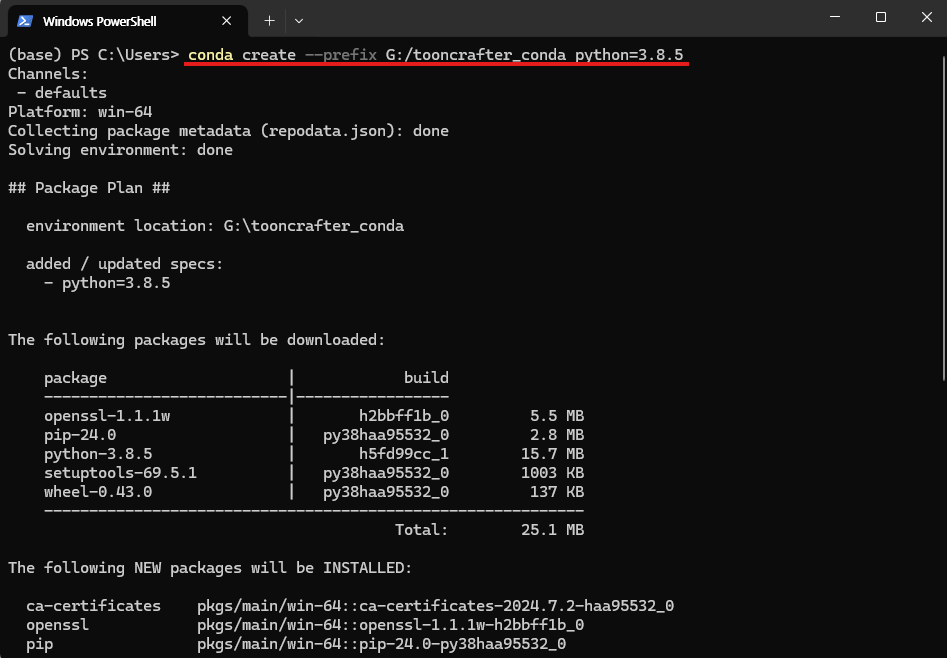
Task: Click 'G:/tooncrafter_conda' path in command
Action: click(x=476, y=55)
